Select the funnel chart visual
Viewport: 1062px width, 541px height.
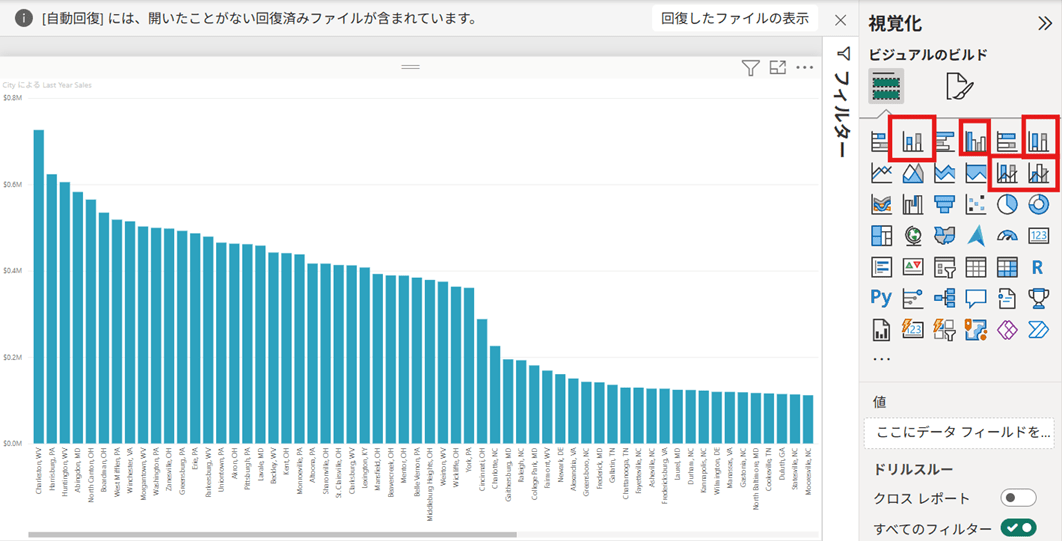tap(944, 204)
